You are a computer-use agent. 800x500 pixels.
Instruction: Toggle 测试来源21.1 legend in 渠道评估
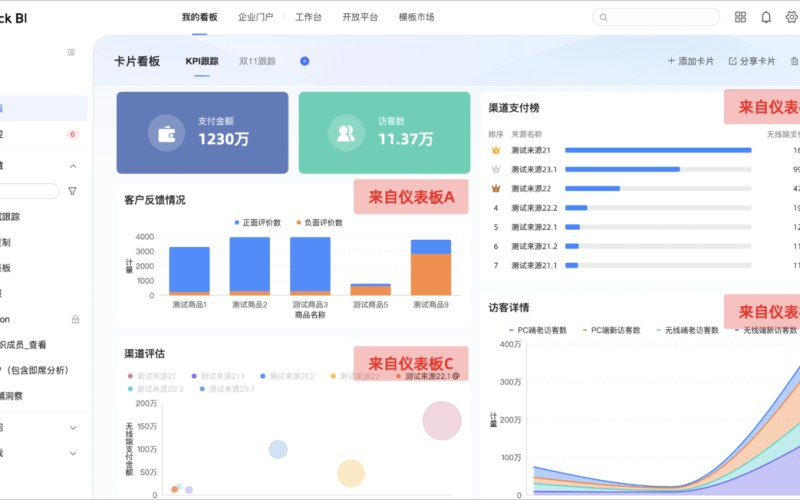(218, 376)
